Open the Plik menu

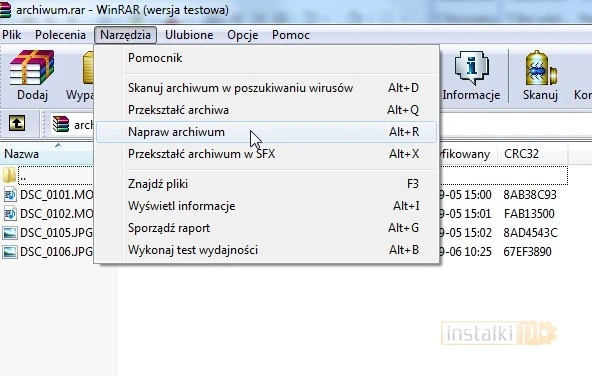pos(11,35)
